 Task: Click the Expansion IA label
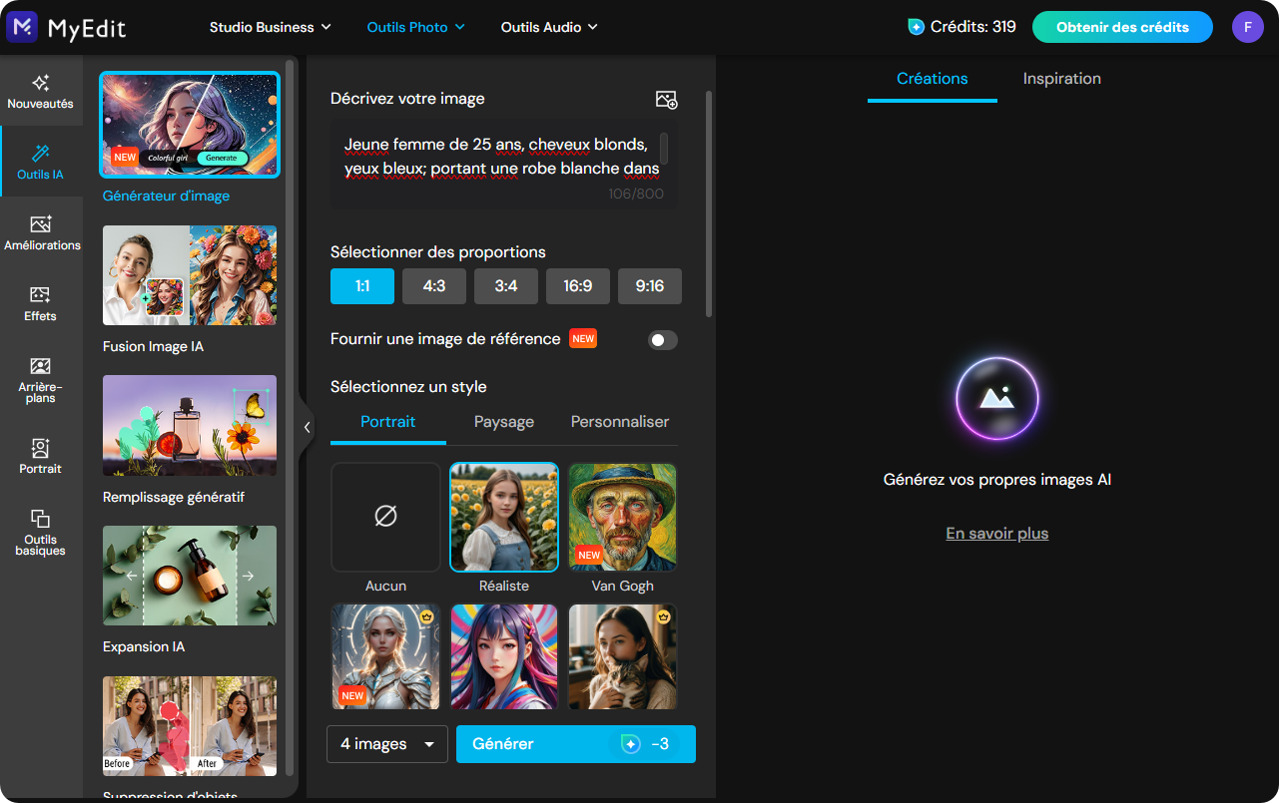click(x=144, y=647)
